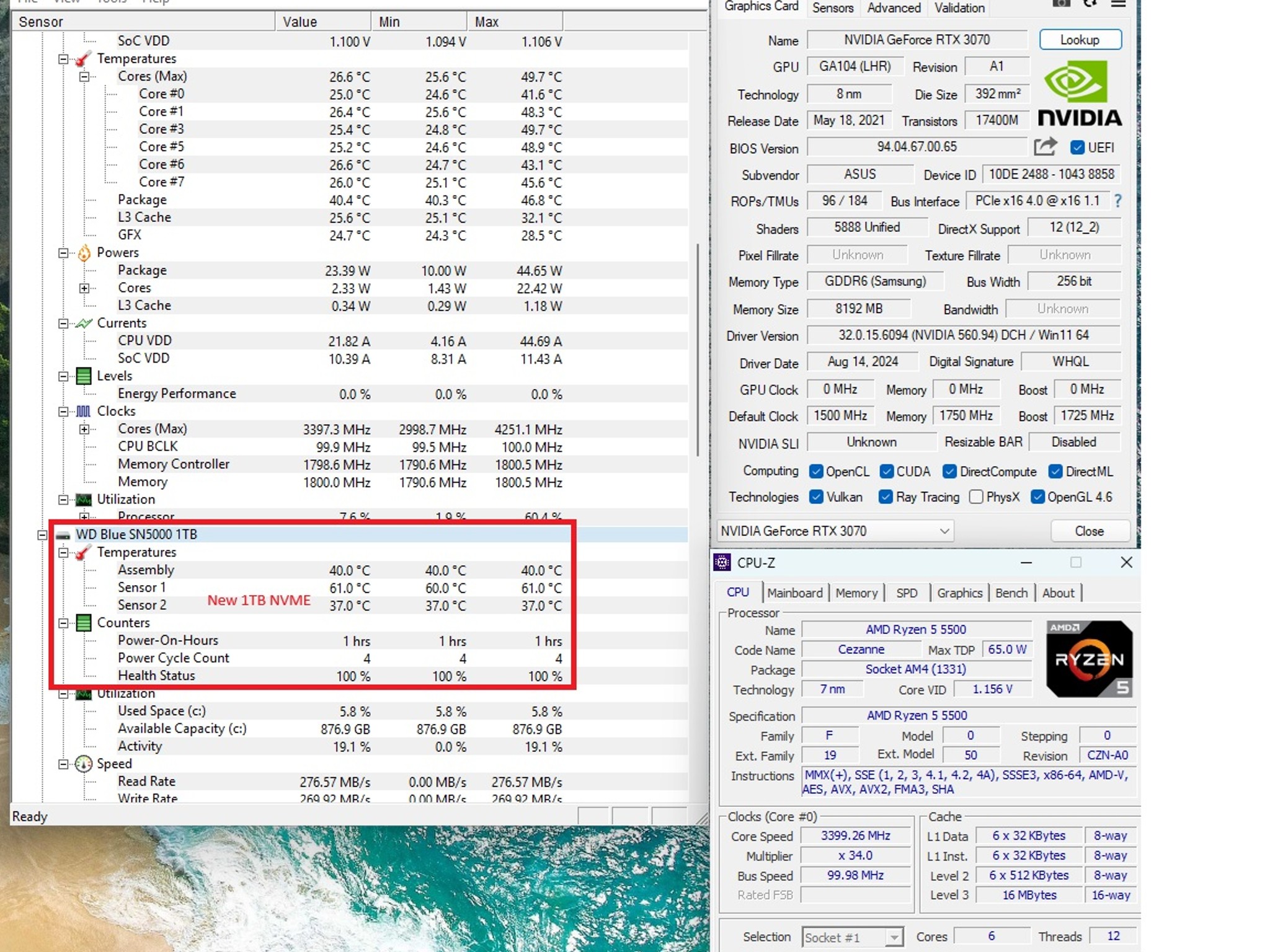
Task: Click sensor list vertical scrollbar thumb
Action: (x=698, y=350)
